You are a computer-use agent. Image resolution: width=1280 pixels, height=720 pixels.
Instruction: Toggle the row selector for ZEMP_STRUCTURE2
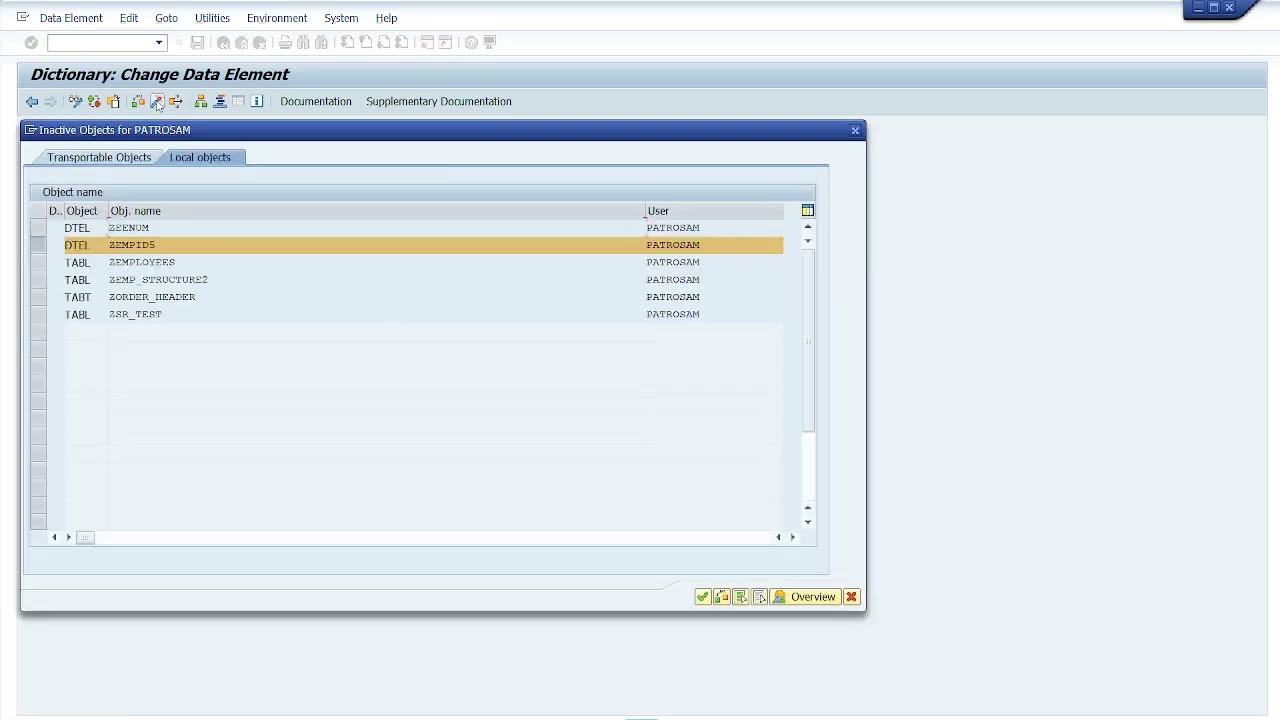pos(38,280)
